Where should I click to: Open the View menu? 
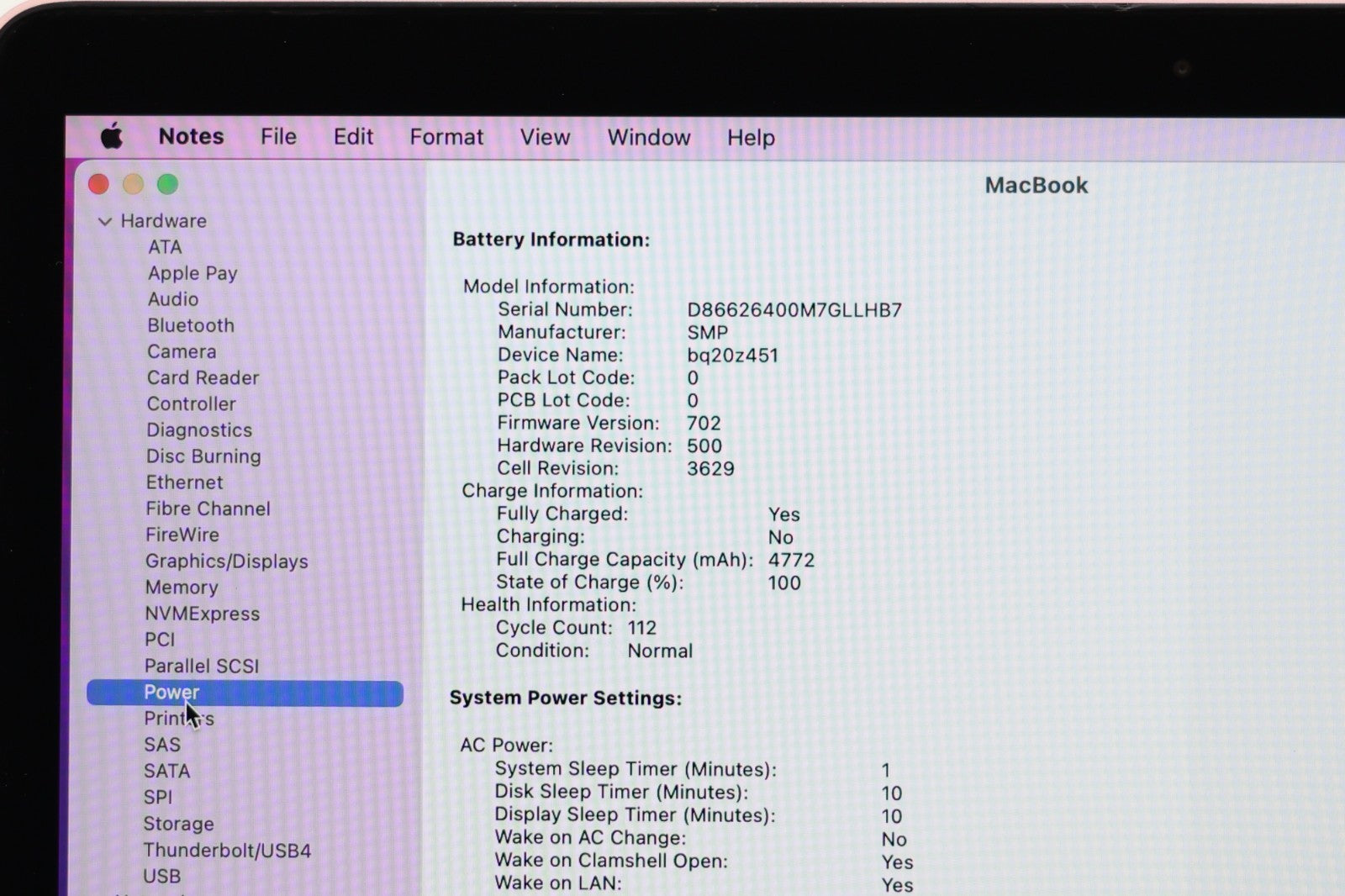[x=545, y=137]
